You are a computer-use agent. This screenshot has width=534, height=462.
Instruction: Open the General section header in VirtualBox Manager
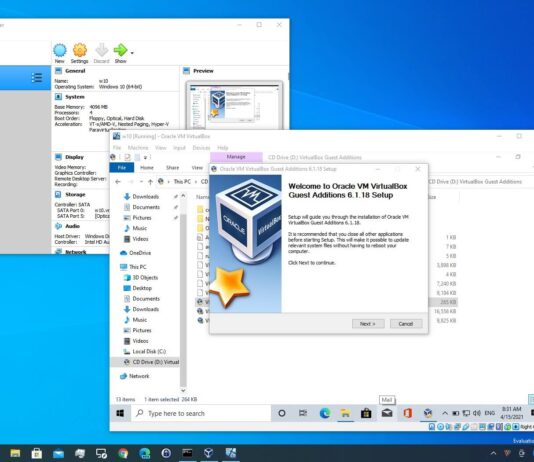coord(75,71)
